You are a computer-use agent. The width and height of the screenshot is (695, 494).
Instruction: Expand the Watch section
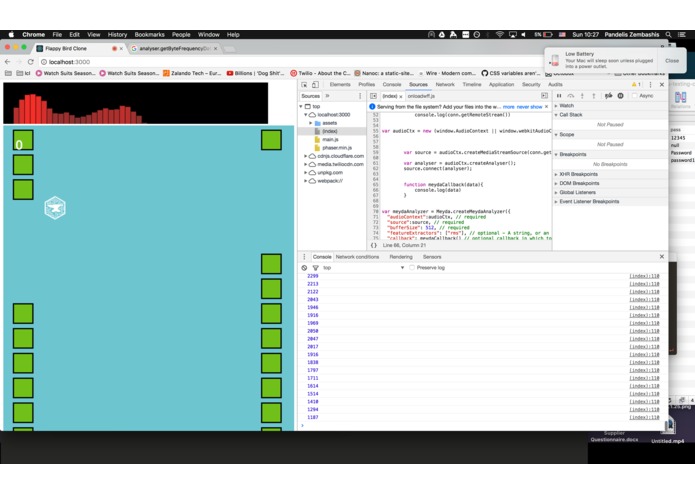556,106
